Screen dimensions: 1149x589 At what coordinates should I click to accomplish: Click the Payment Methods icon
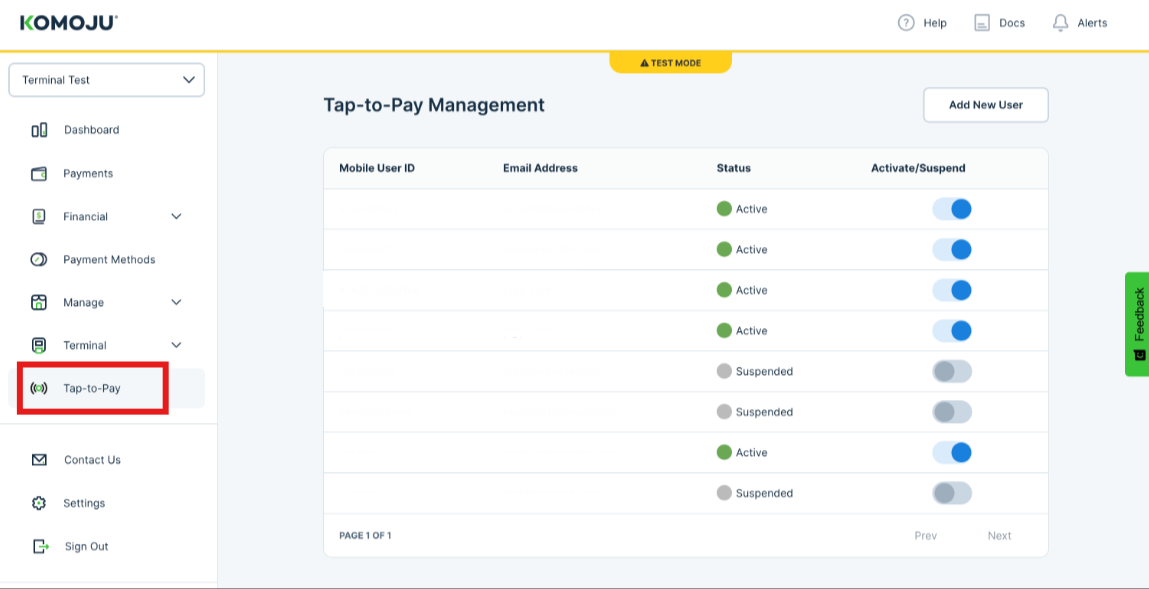point(39,260)
